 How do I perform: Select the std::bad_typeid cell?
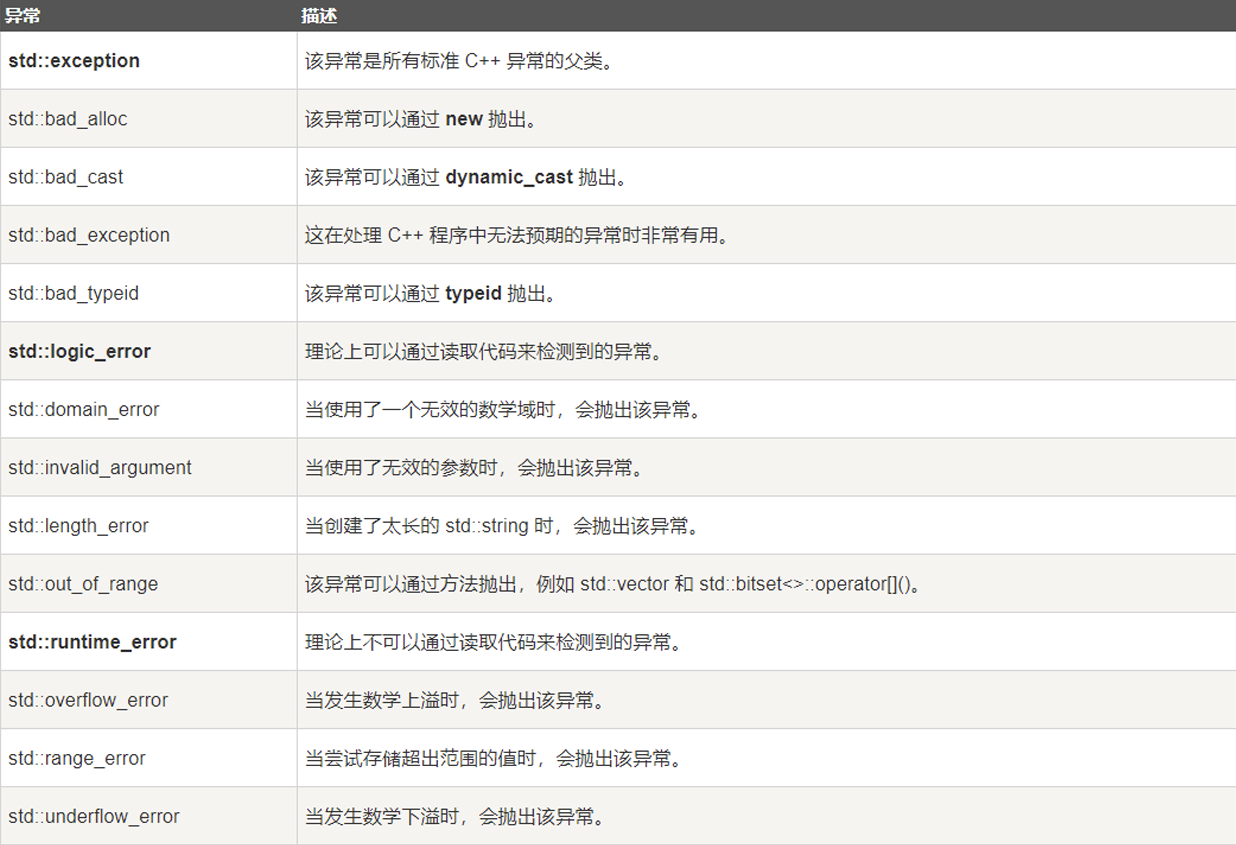[148, 293]
